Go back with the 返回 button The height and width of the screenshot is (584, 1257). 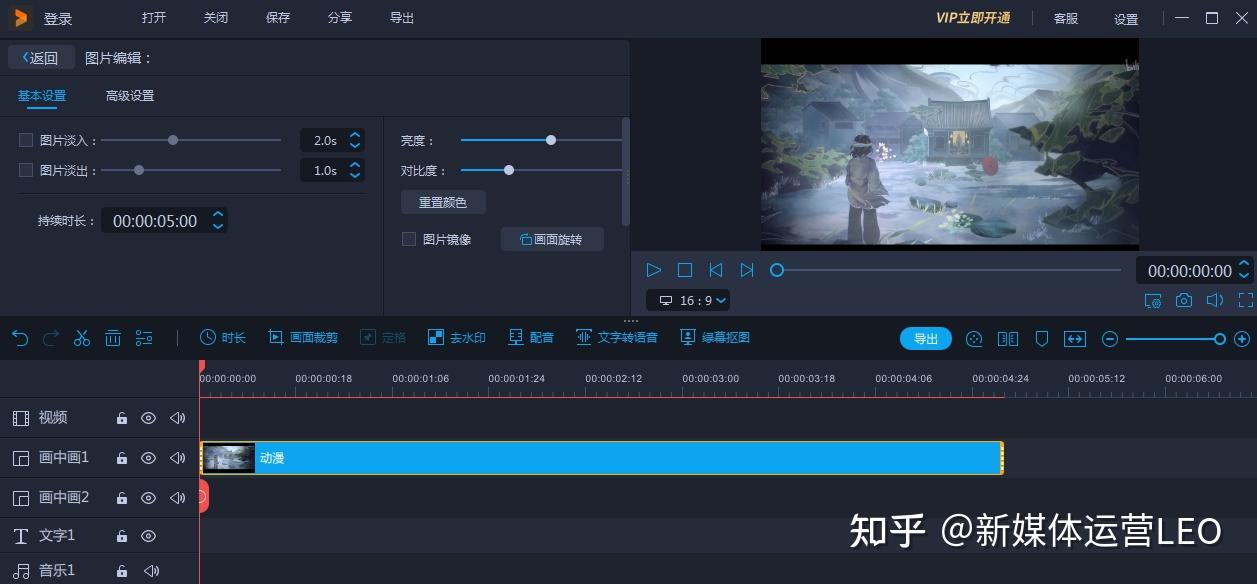[x=41, y=58]
